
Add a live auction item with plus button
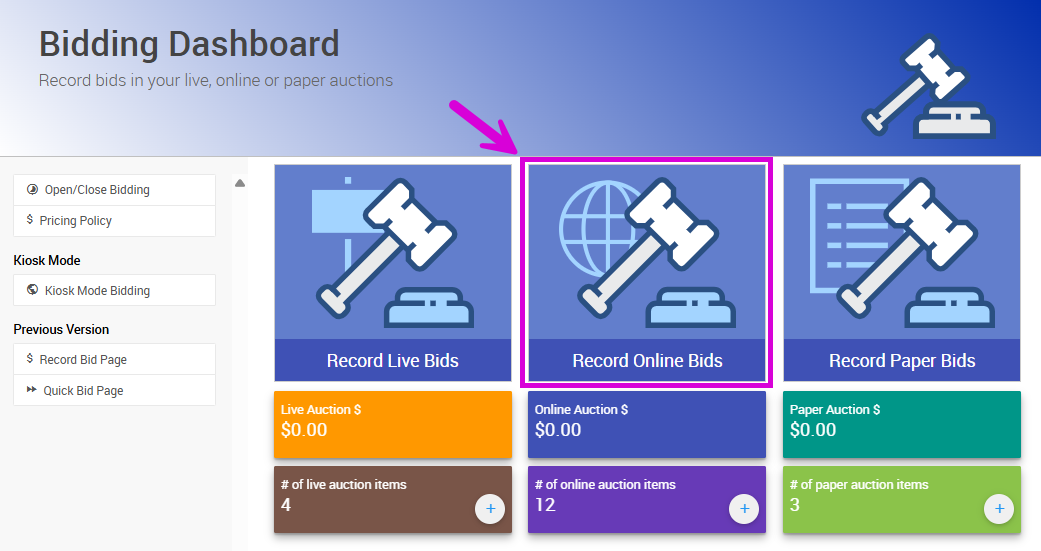490,509
